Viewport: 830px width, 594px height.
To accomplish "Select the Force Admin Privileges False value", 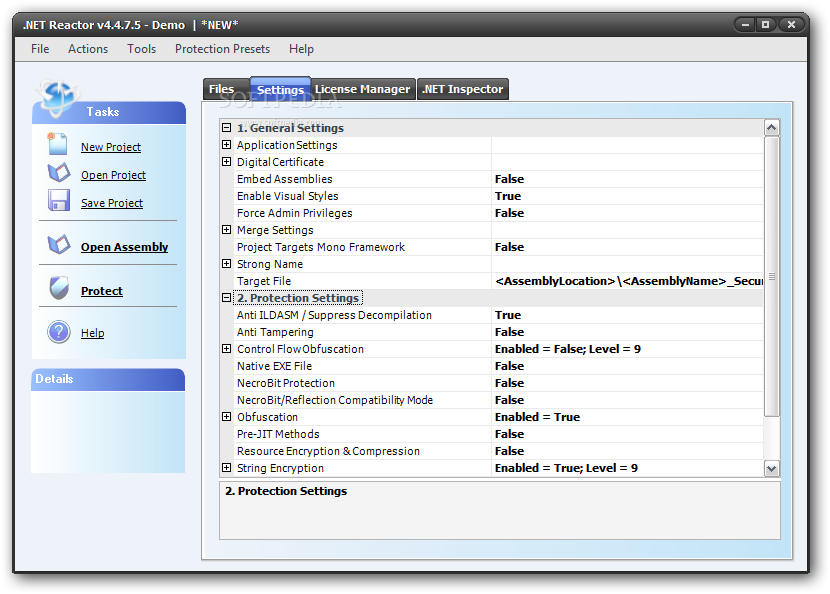I will tap(628, 213).
